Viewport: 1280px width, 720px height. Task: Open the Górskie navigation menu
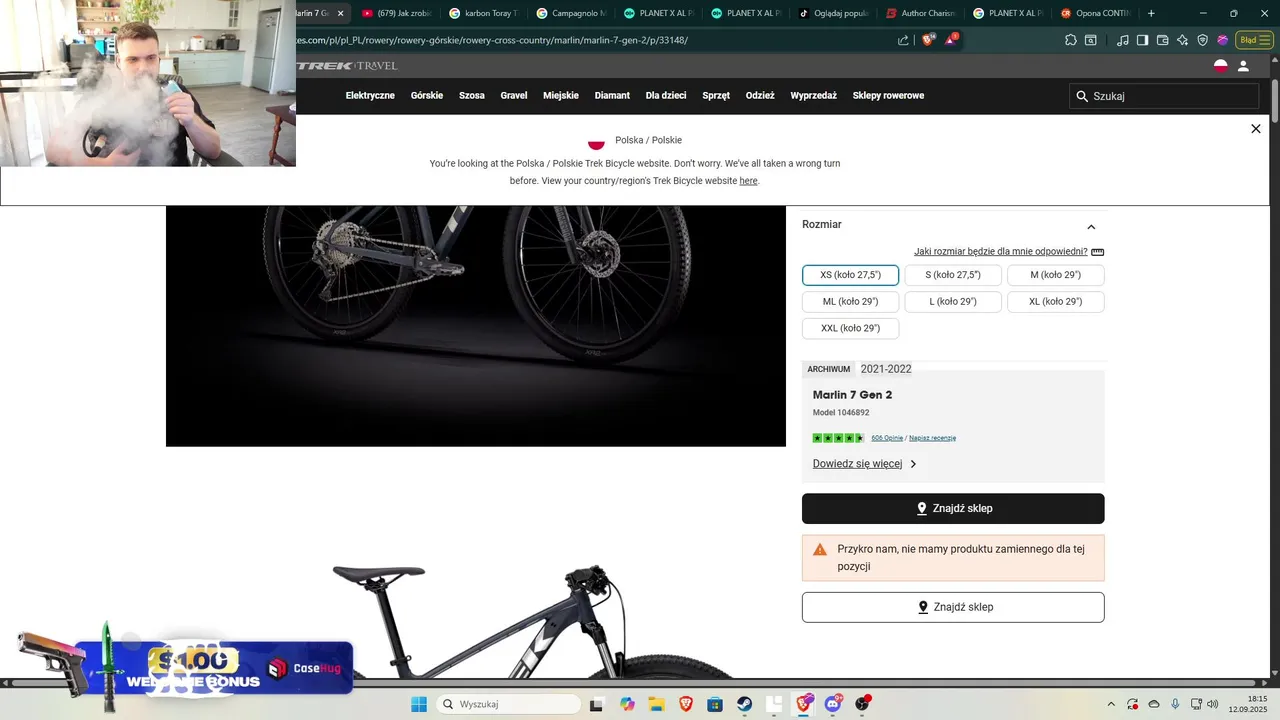point(427,96)
